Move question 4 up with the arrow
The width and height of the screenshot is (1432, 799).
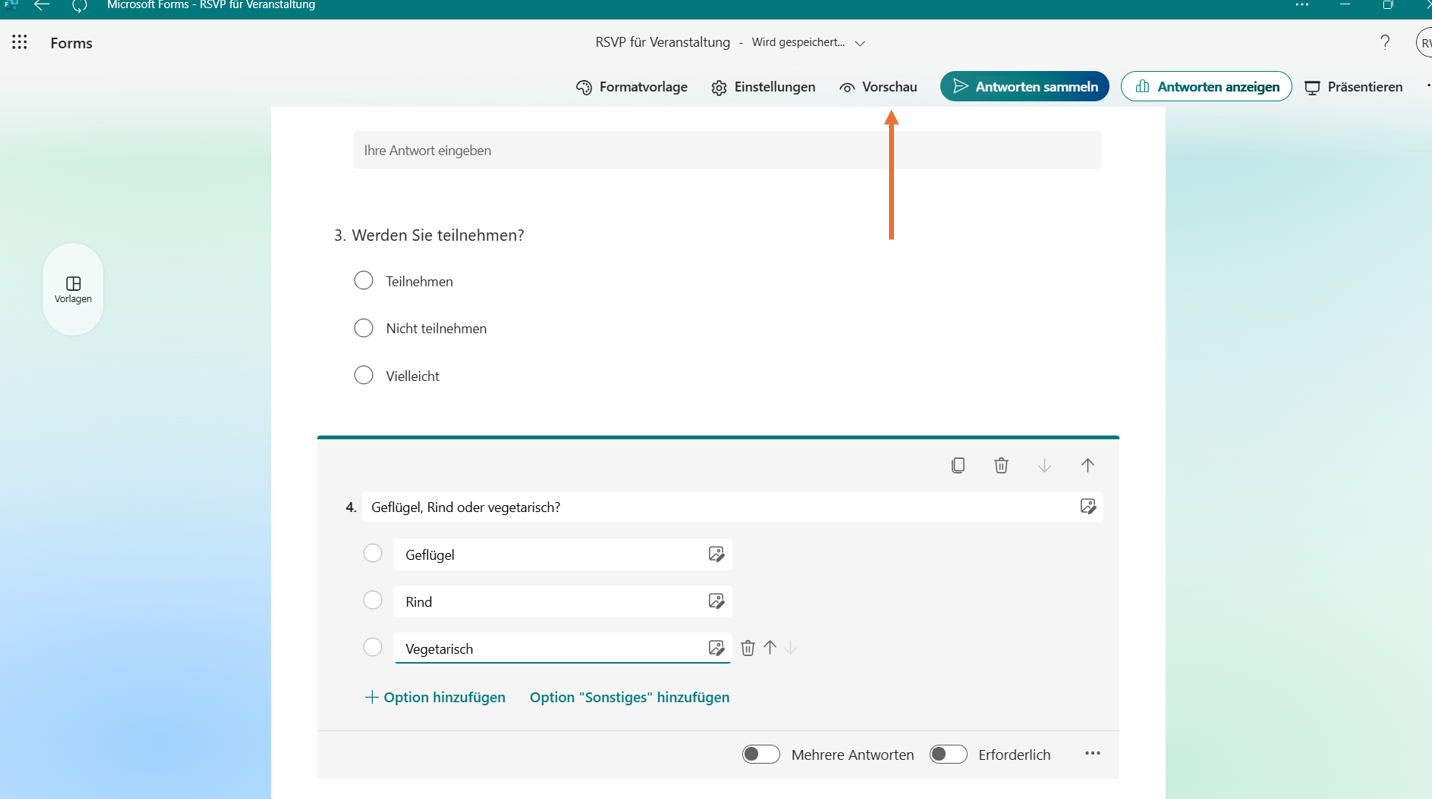coord(1087,465)
